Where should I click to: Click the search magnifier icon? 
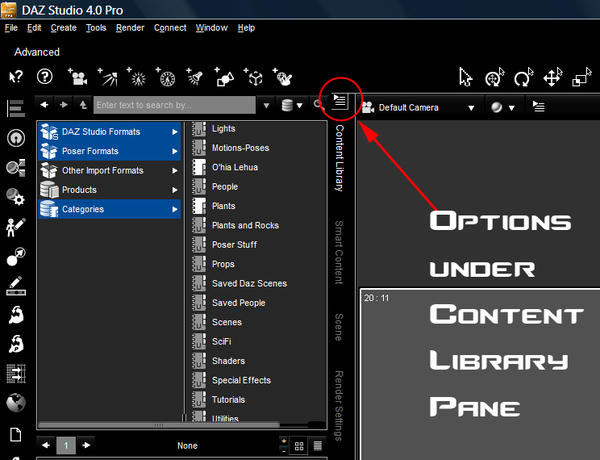[x=317, y=104]
